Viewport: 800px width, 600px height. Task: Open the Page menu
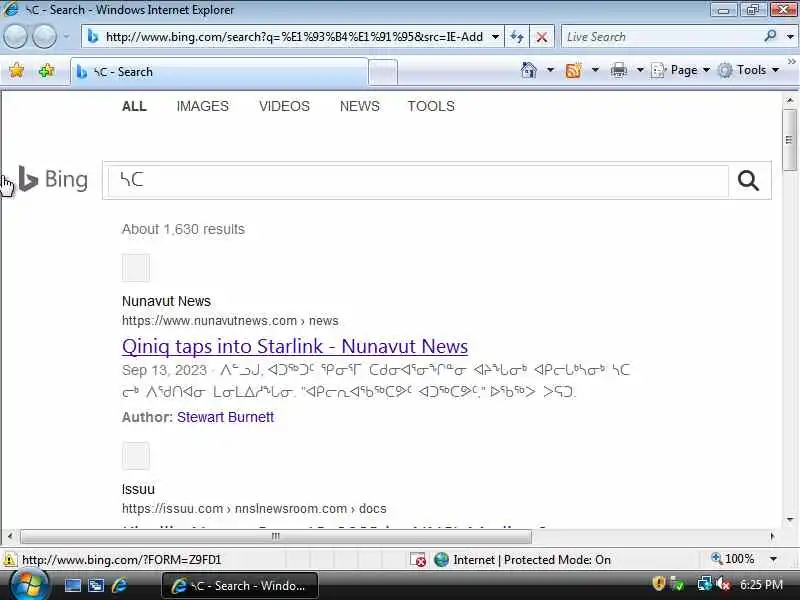pos(681,70)
